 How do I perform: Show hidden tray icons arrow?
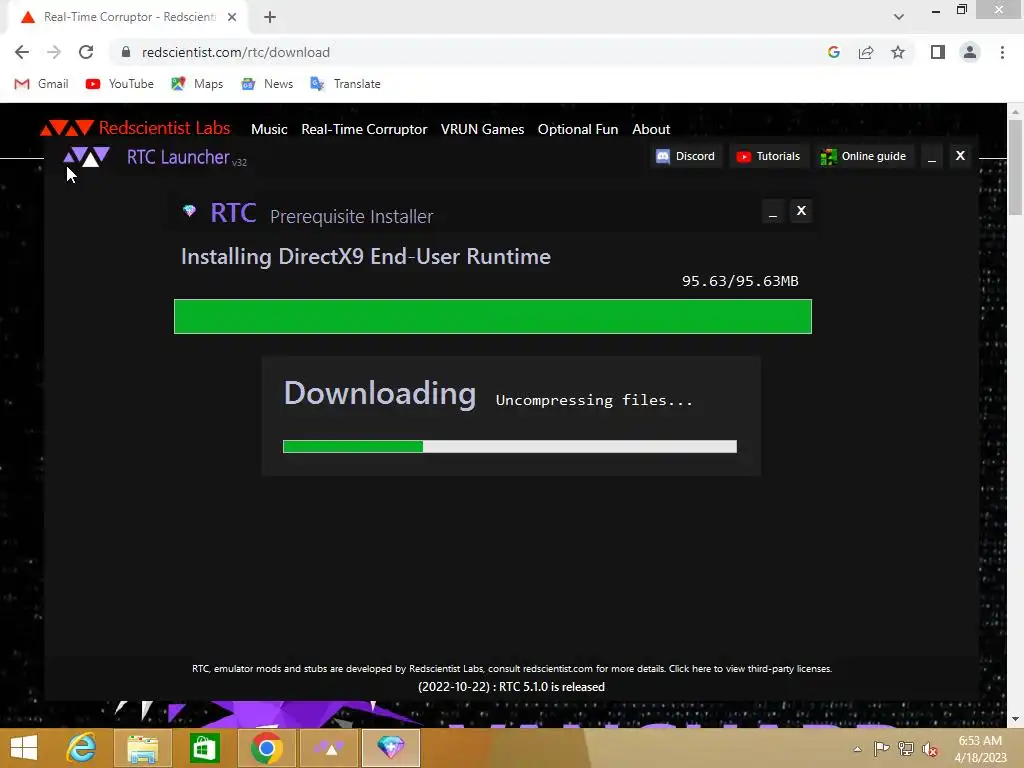tap(857, 749)
